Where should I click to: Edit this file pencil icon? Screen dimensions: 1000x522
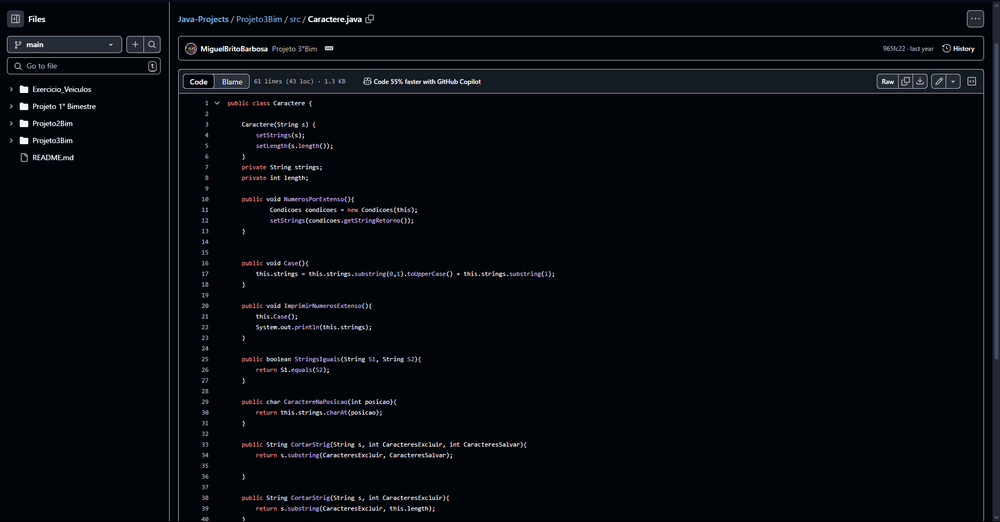tap(939, 82)
